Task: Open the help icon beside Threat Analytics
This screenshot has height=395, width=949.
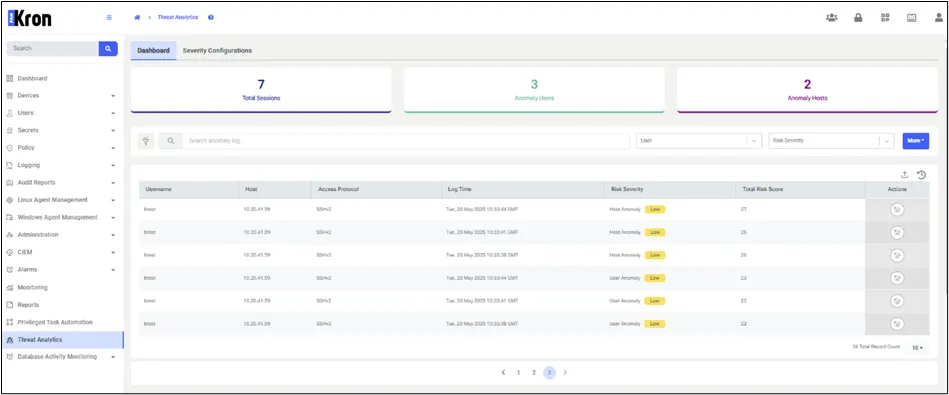Action: pos(211,18)
